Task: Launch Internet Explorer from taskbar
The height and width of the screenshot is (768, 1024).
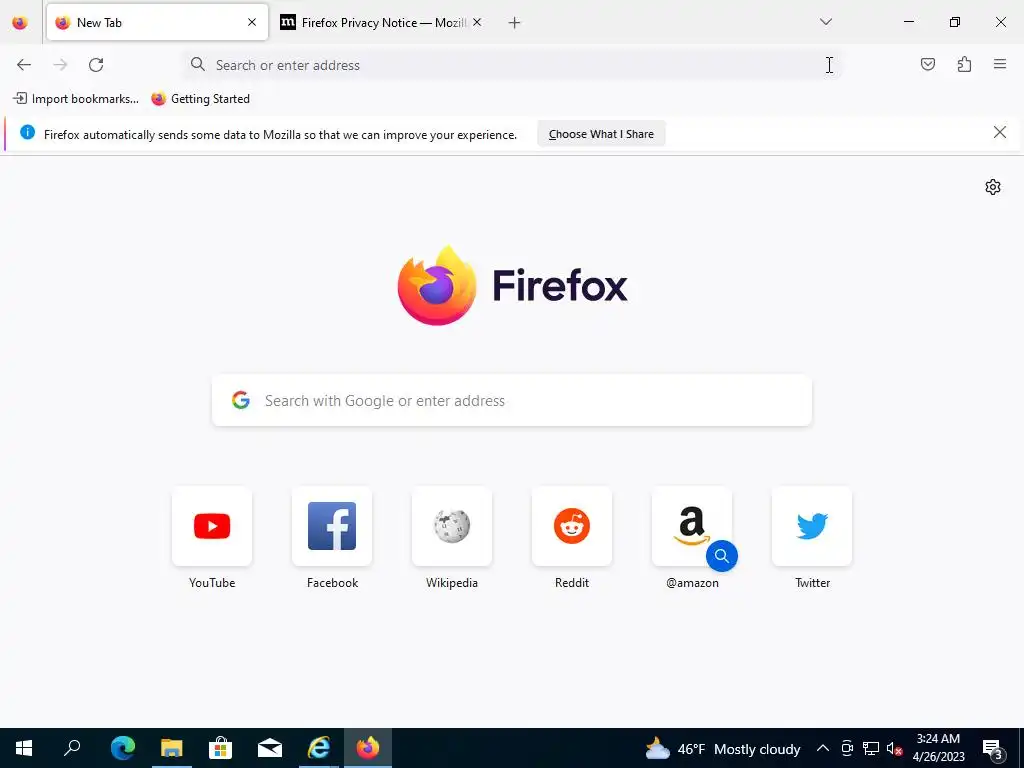Action: (x=319, y=748)
